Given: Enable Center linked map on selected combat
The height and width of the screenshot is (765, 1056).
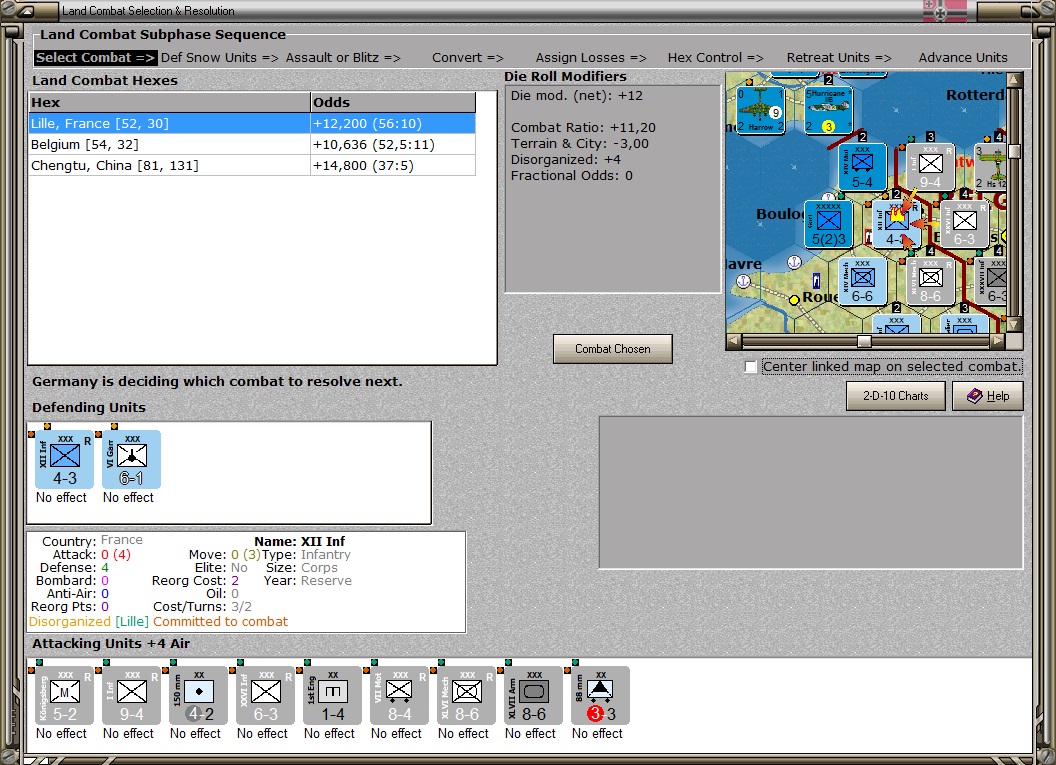Looking at the screenshot, I should [751, 366].
